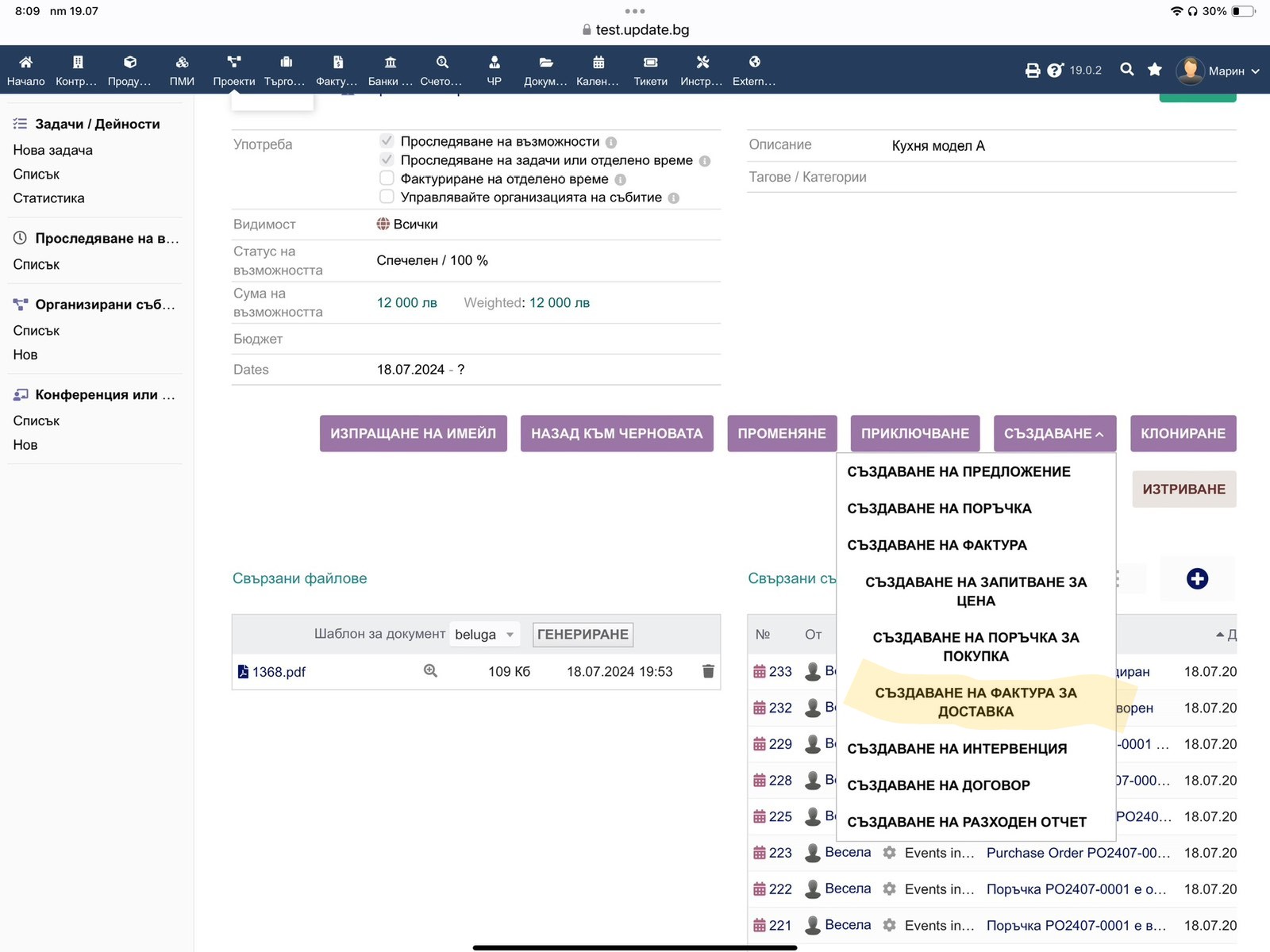Enable Управлявайте организацията на събитие checkbox

tap(387, 197)
